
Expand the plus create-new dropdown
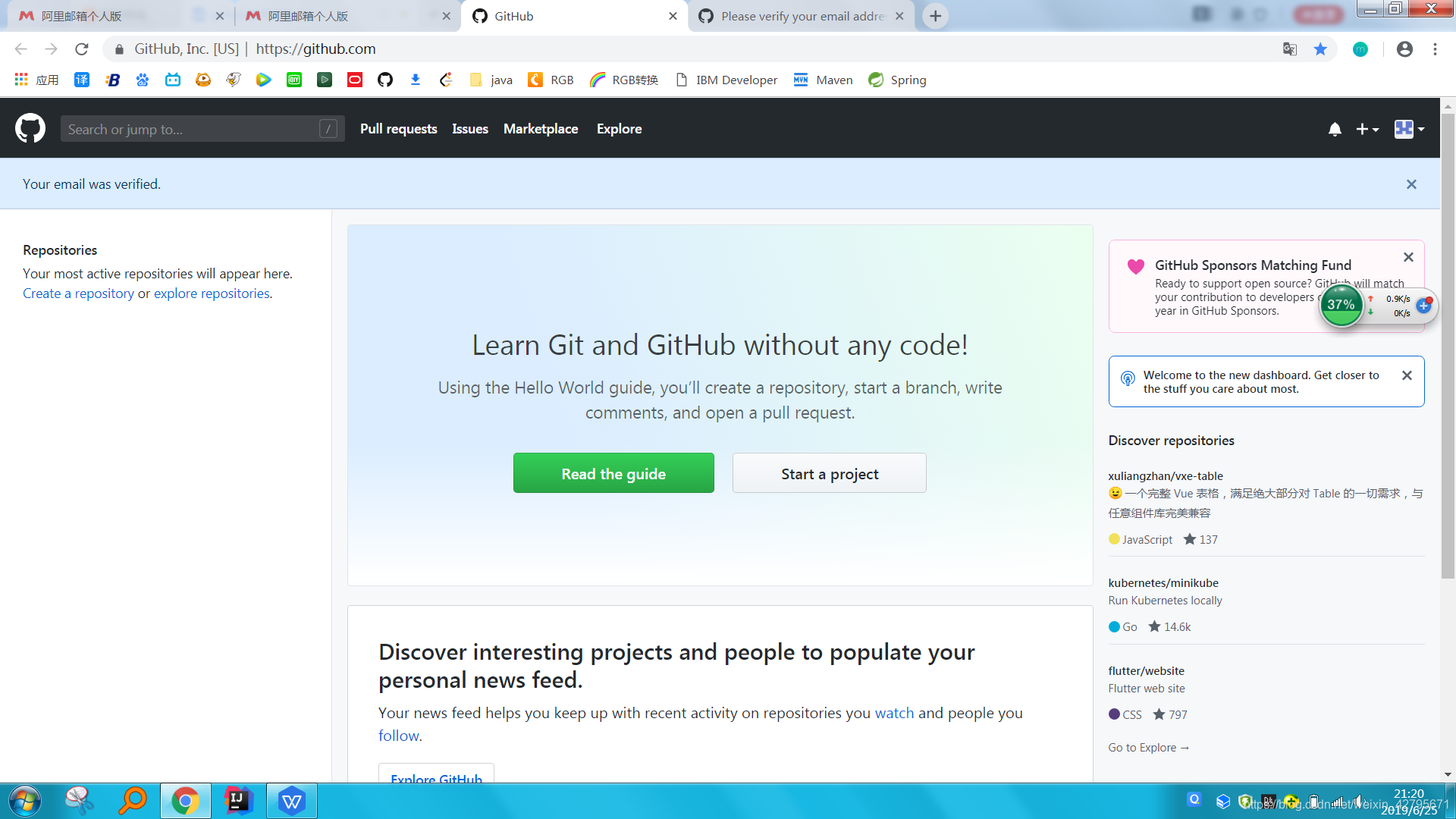(x=1367, y=130)
